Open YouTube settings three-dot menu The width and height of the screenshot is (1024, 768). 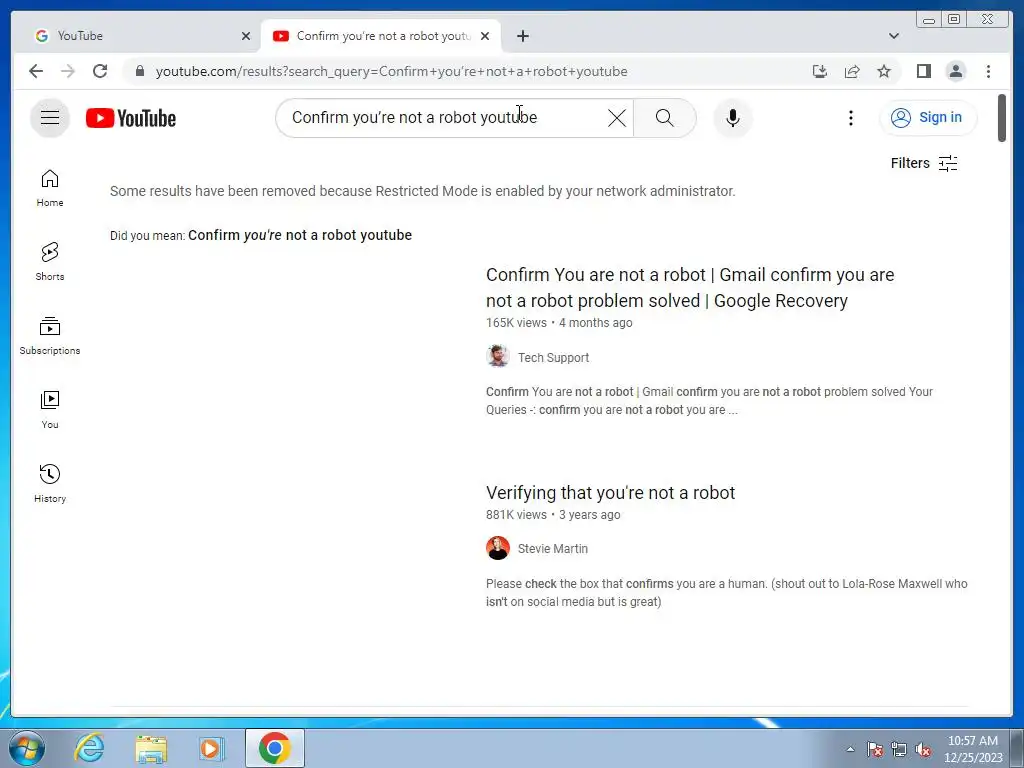click(850, 118)
